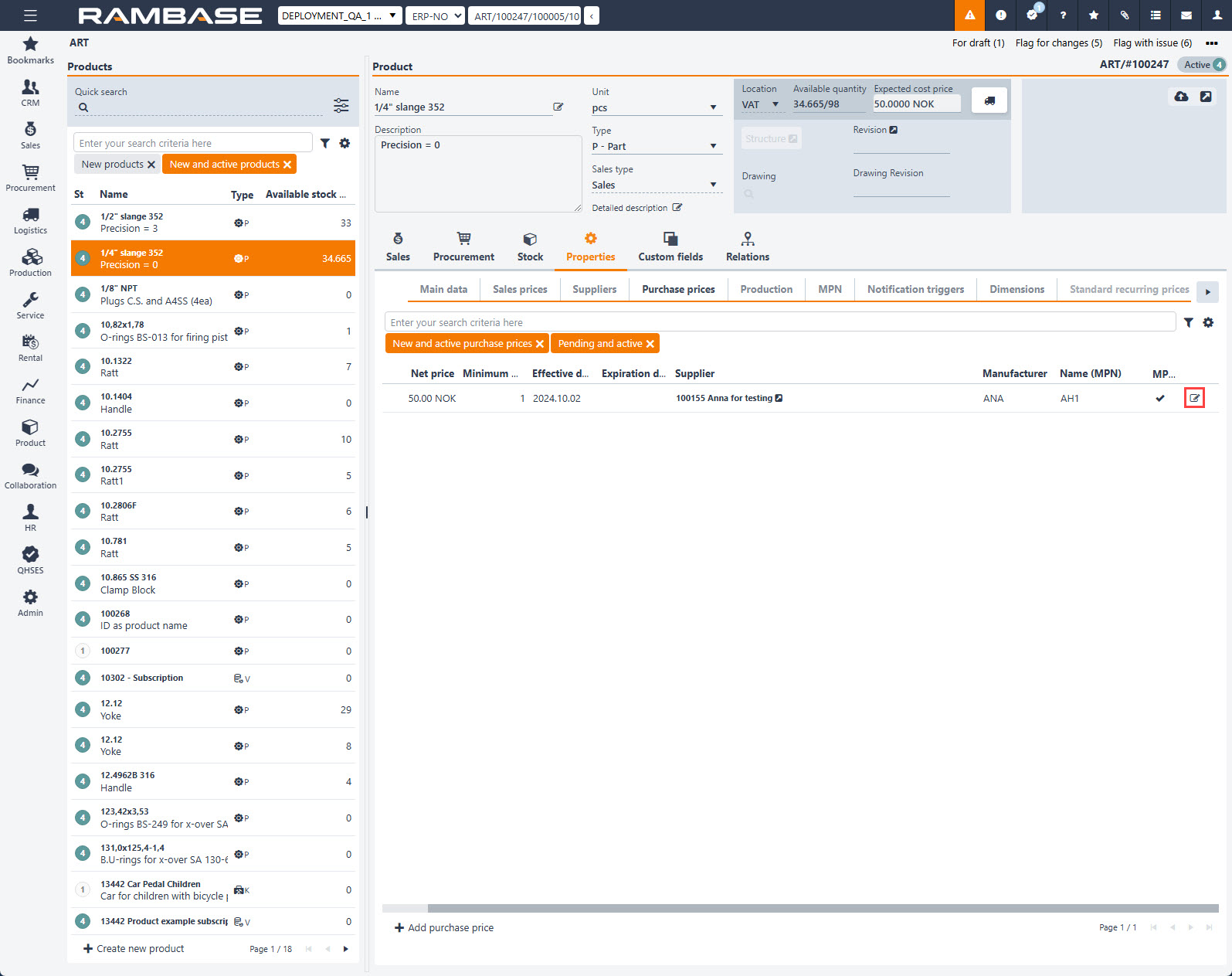Expand the Unit dropdown

[x=712, y=108]
